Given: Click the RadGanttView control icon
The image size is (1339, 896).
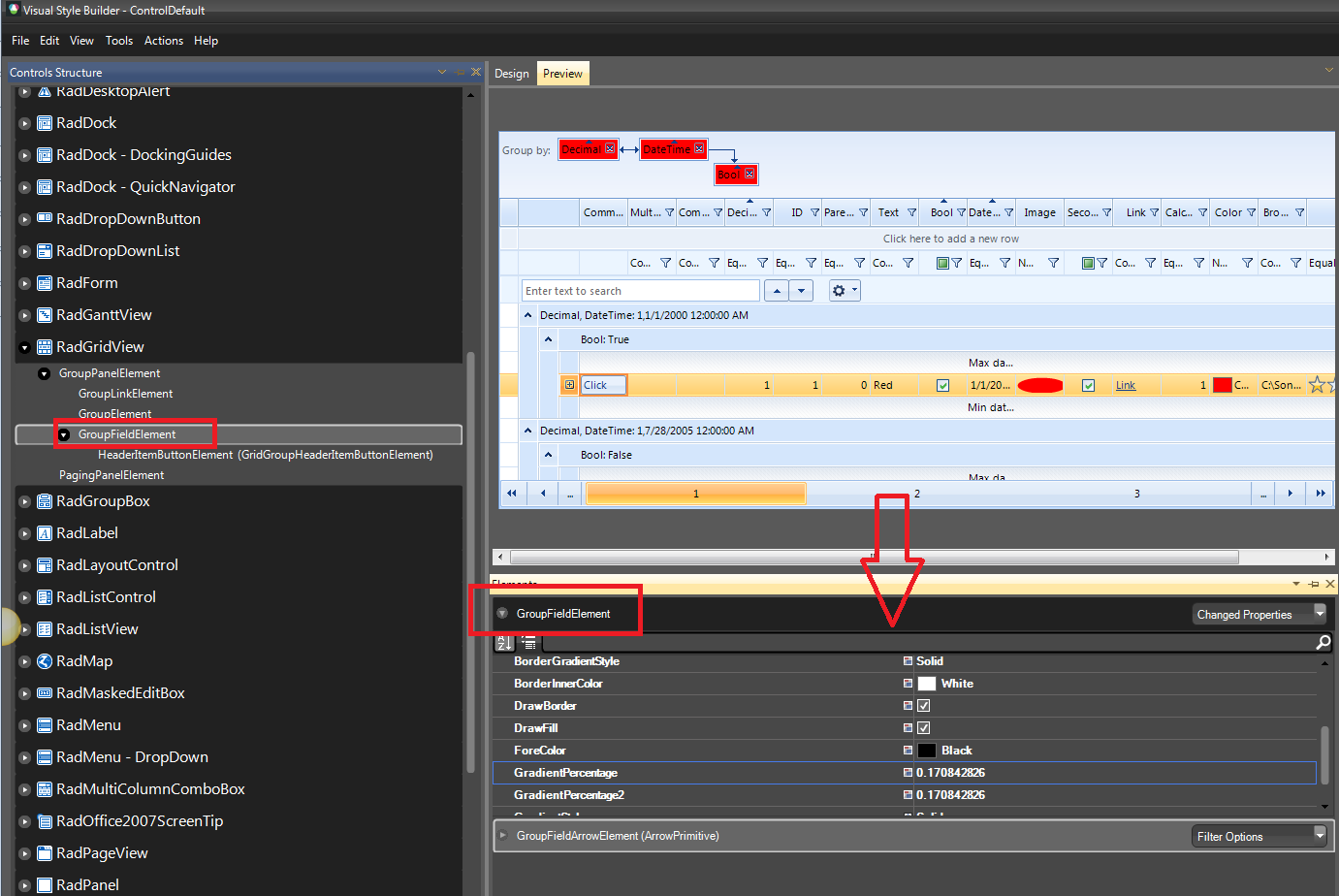Looking at the screenshot, I should point(45,315).
